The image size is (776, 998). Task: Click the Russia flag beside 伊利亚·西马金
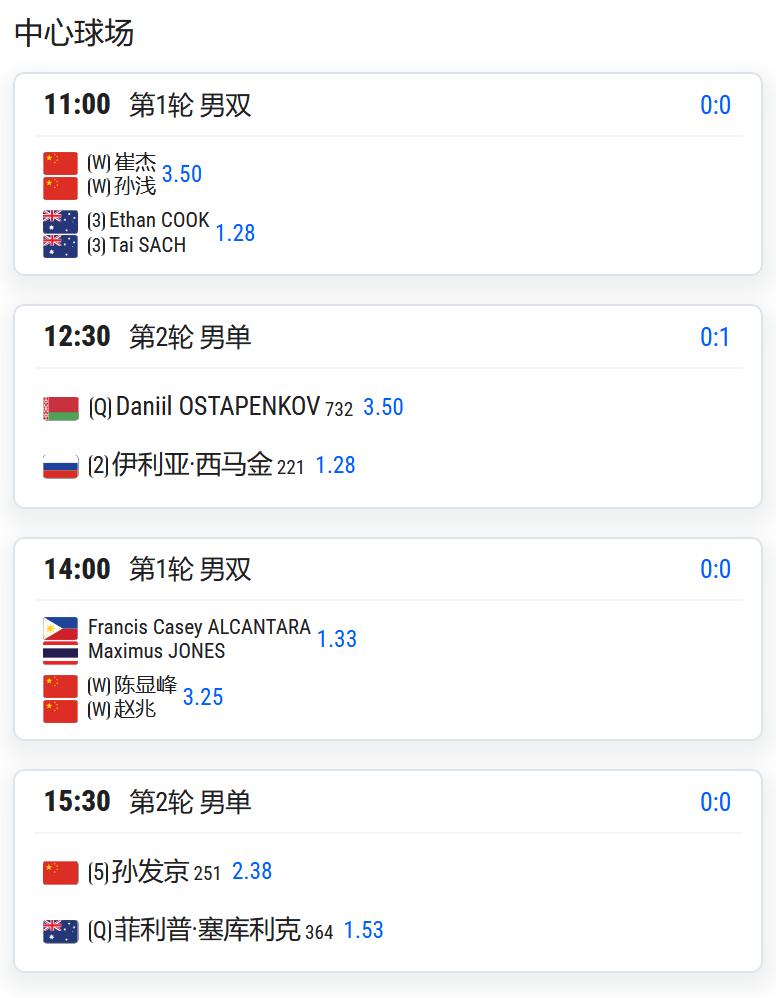pyautogui.click(x=60, y=467)
